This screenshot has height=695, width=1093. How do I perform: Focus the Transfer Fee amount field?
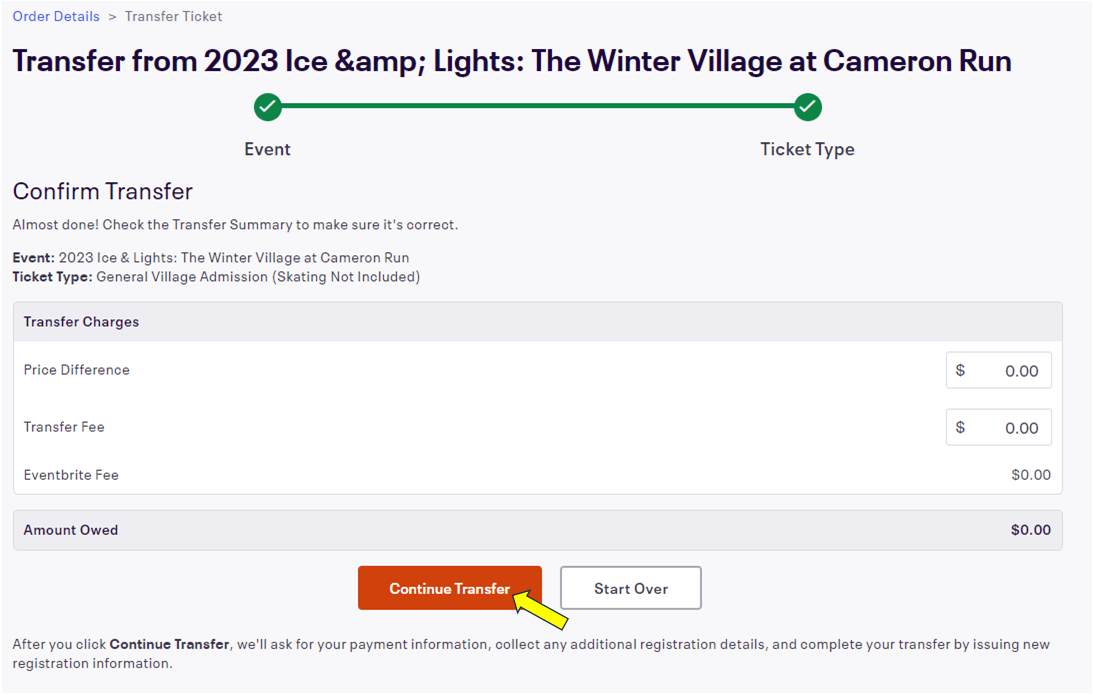coord(1010,427)
